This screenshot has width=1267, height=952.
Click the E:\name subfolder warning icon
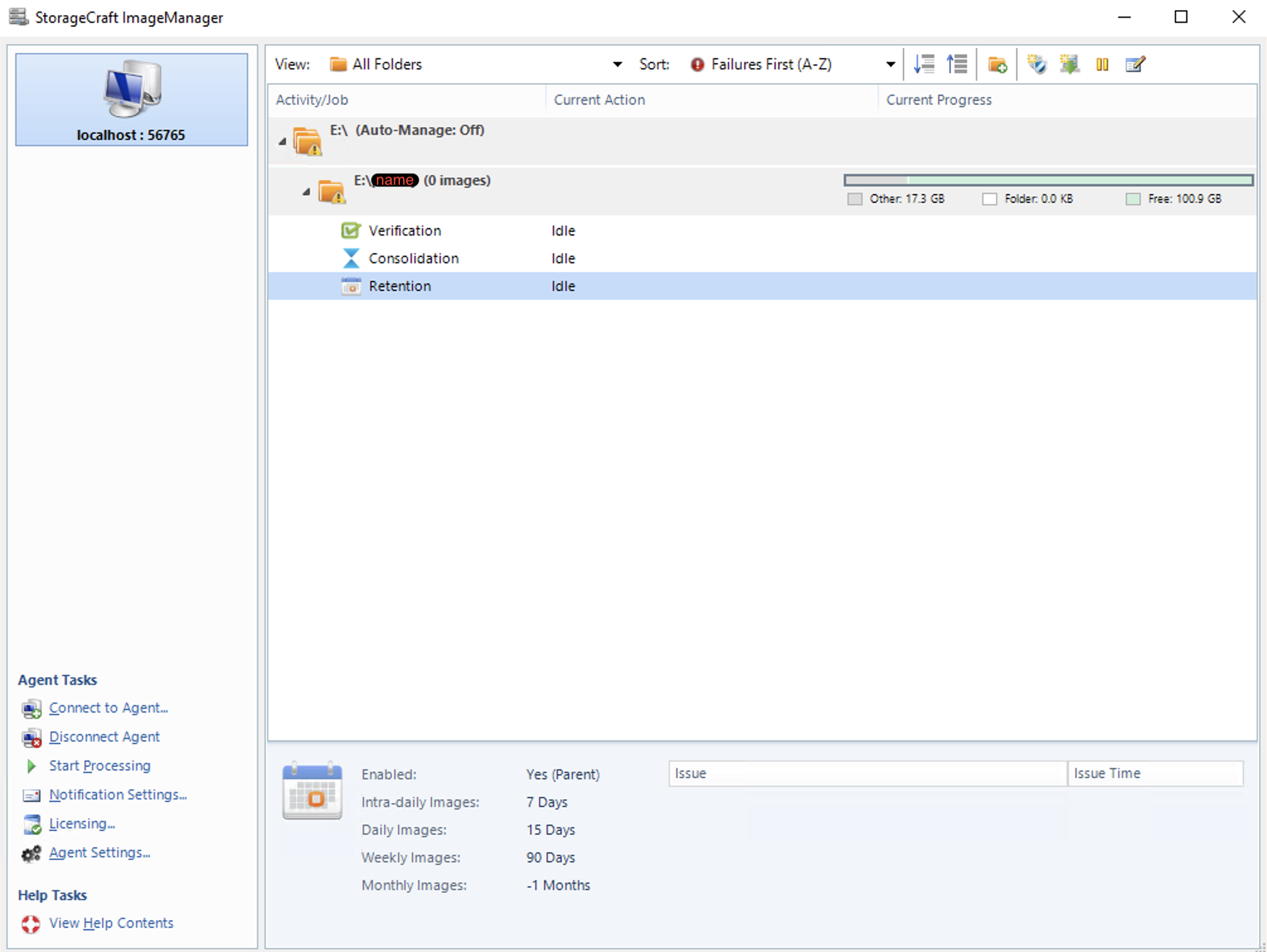(x=331, y=191)
